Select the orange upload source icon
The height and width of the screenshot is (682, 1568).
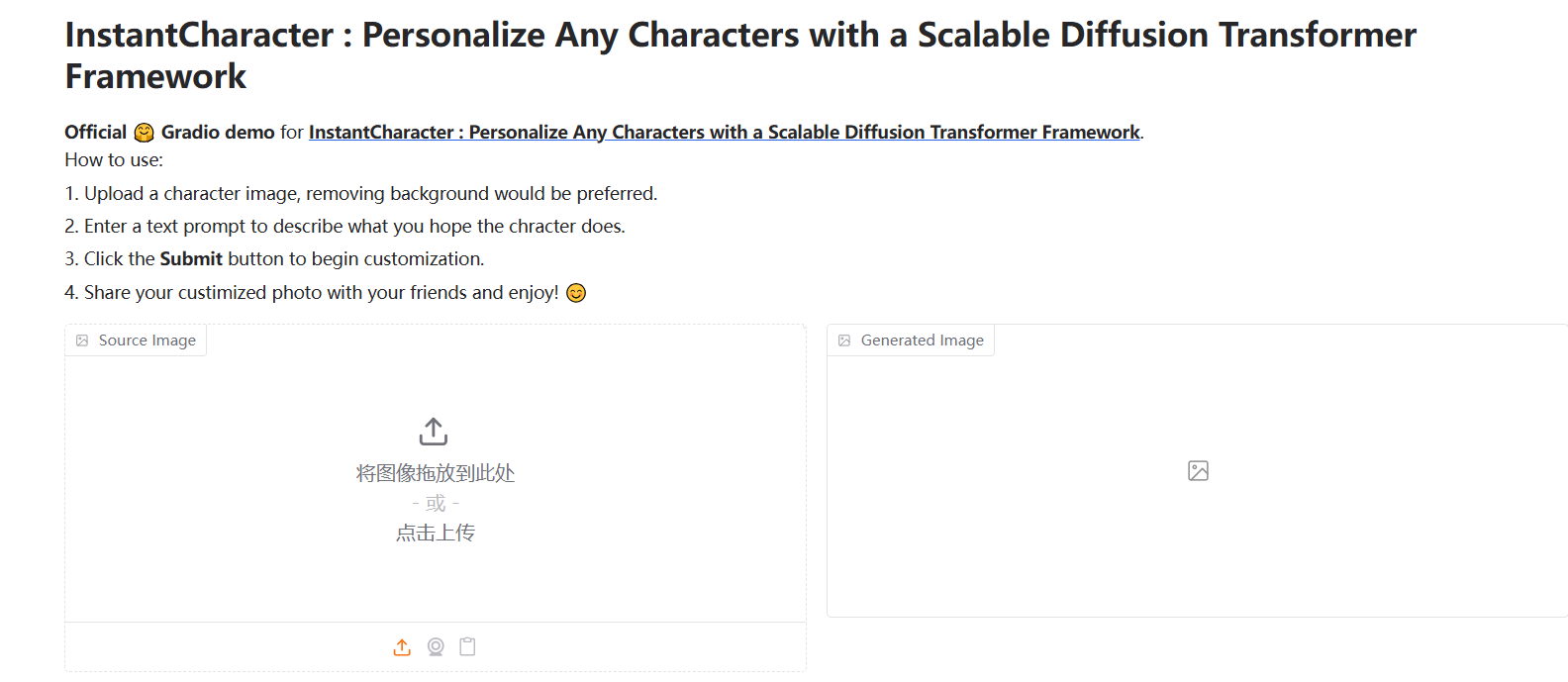tap(402, 647)
